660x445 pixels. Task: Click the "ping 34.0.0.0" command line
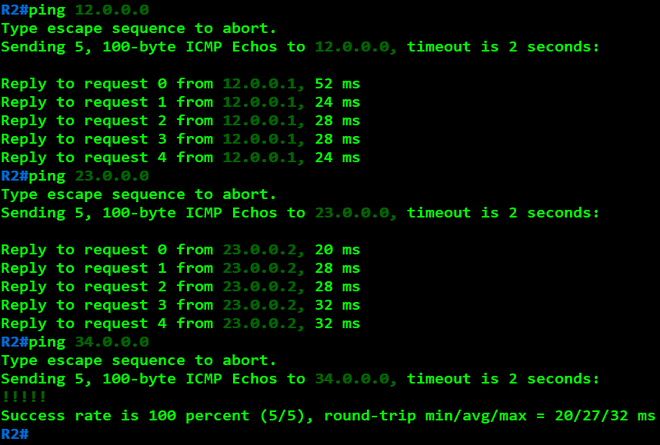(75, 342)
